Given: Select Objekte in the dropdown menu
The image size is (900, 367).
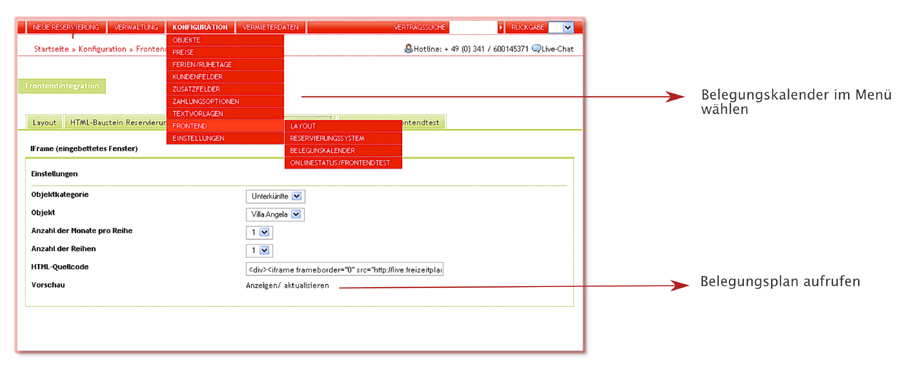Looking at the screenshot, I should pyautogui.click(x=225, y=40).
